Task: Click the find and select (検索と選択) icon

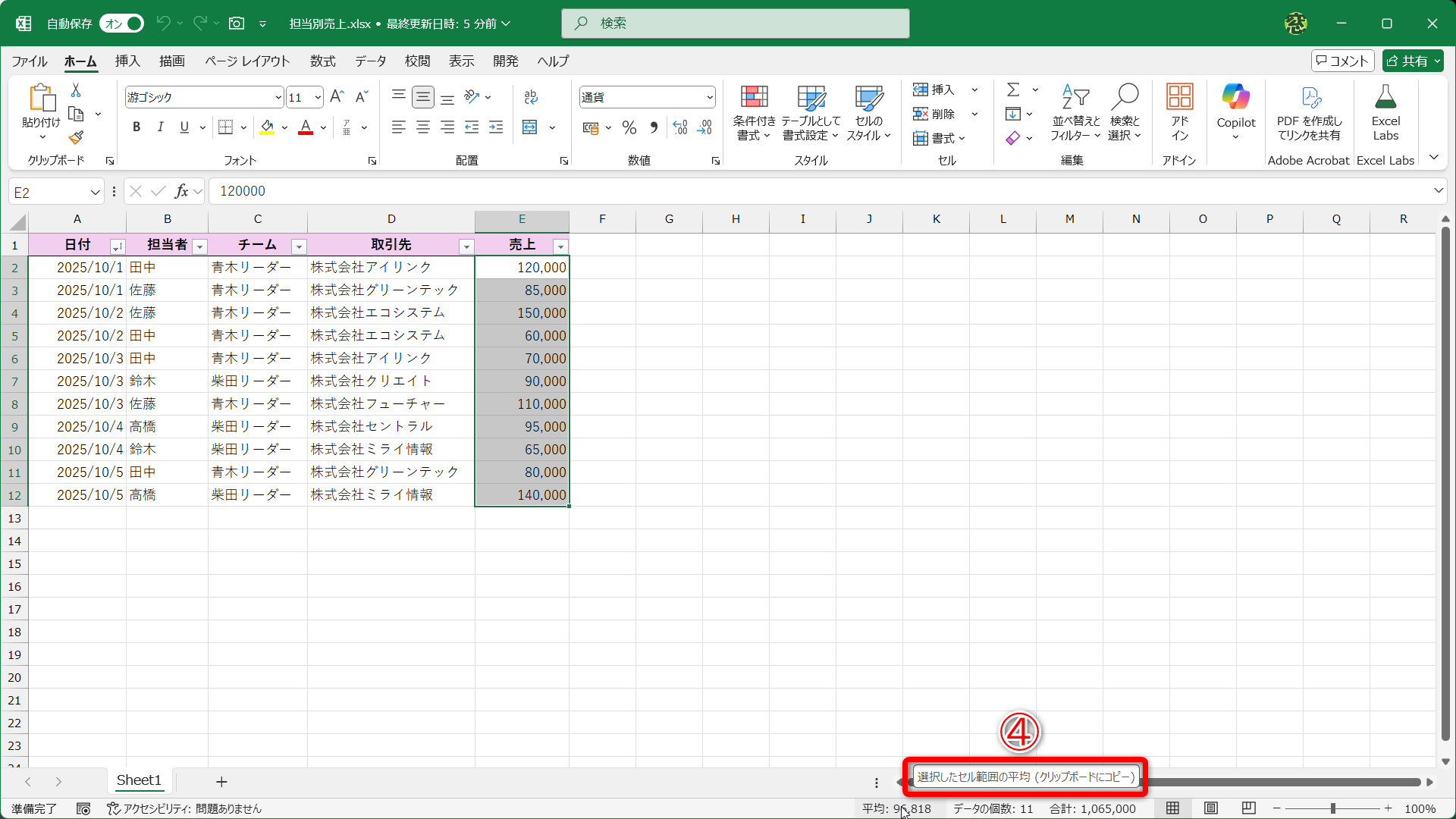Action: [x=1125, y=112]
